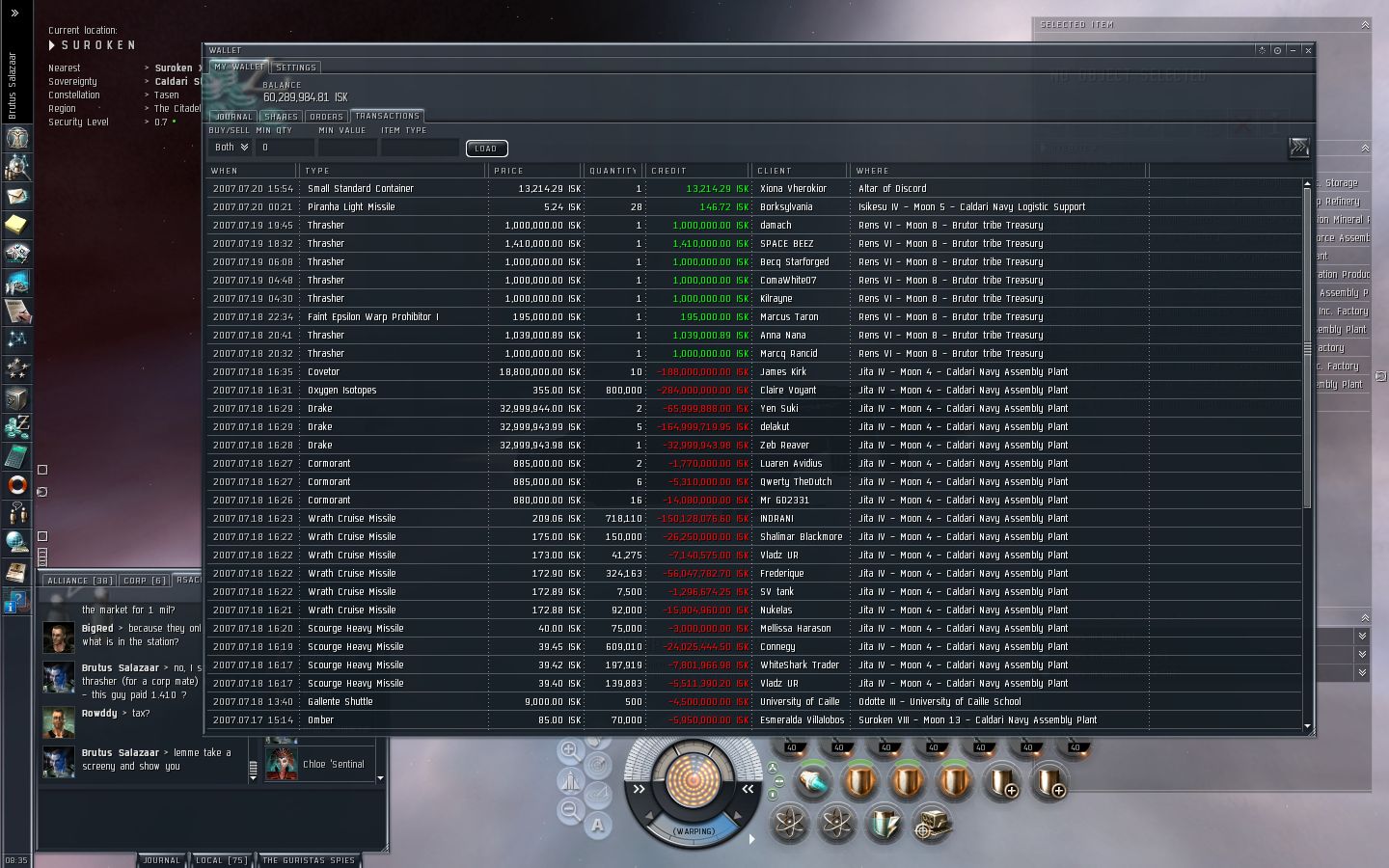The image size is (1389, 868).
Task: Sort transactions by the Price column
Action: pyautogui.click(x=535, y=171)
